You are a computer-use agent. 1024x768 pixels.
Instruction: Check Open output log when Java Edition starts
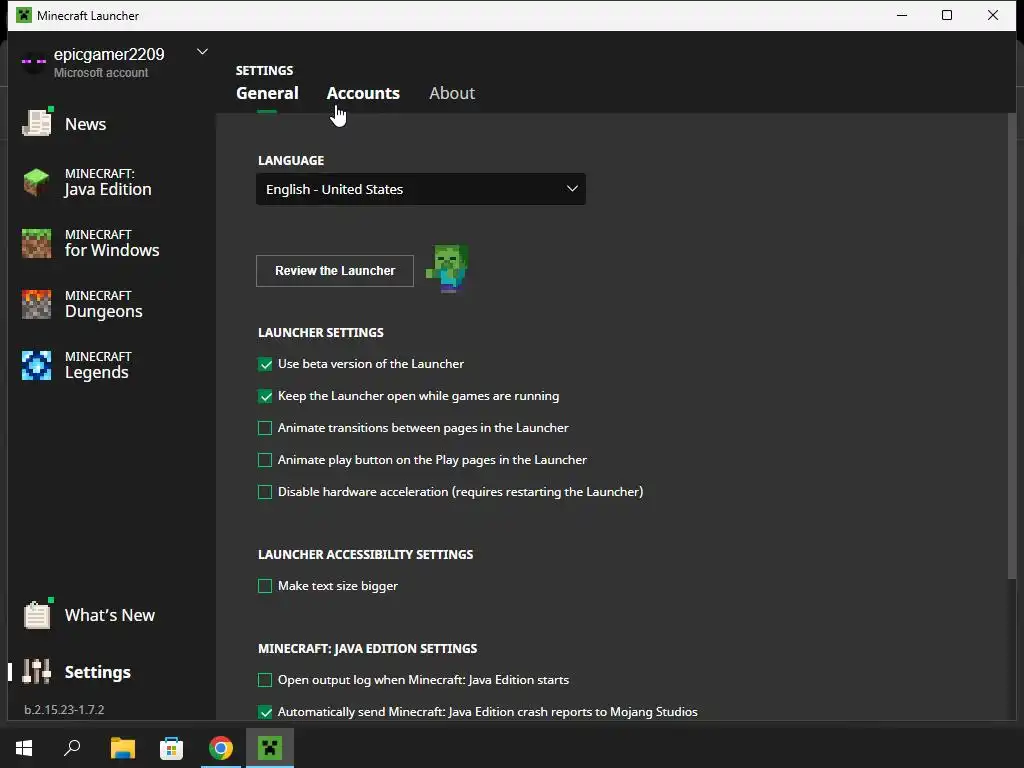pos(265,680)
